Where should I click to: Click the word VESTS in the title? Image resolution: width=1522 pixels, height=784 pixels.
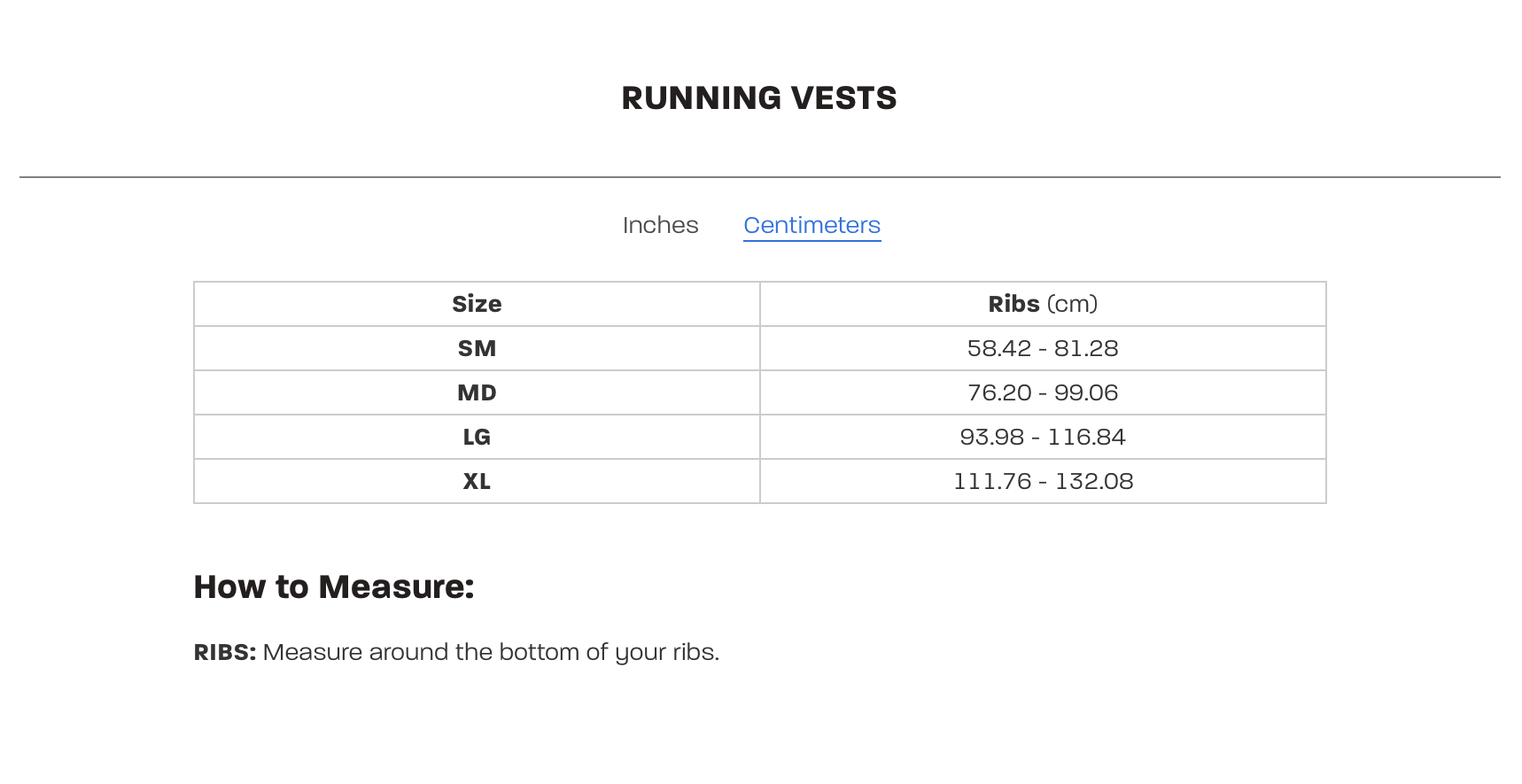click(x=843, y=98)
